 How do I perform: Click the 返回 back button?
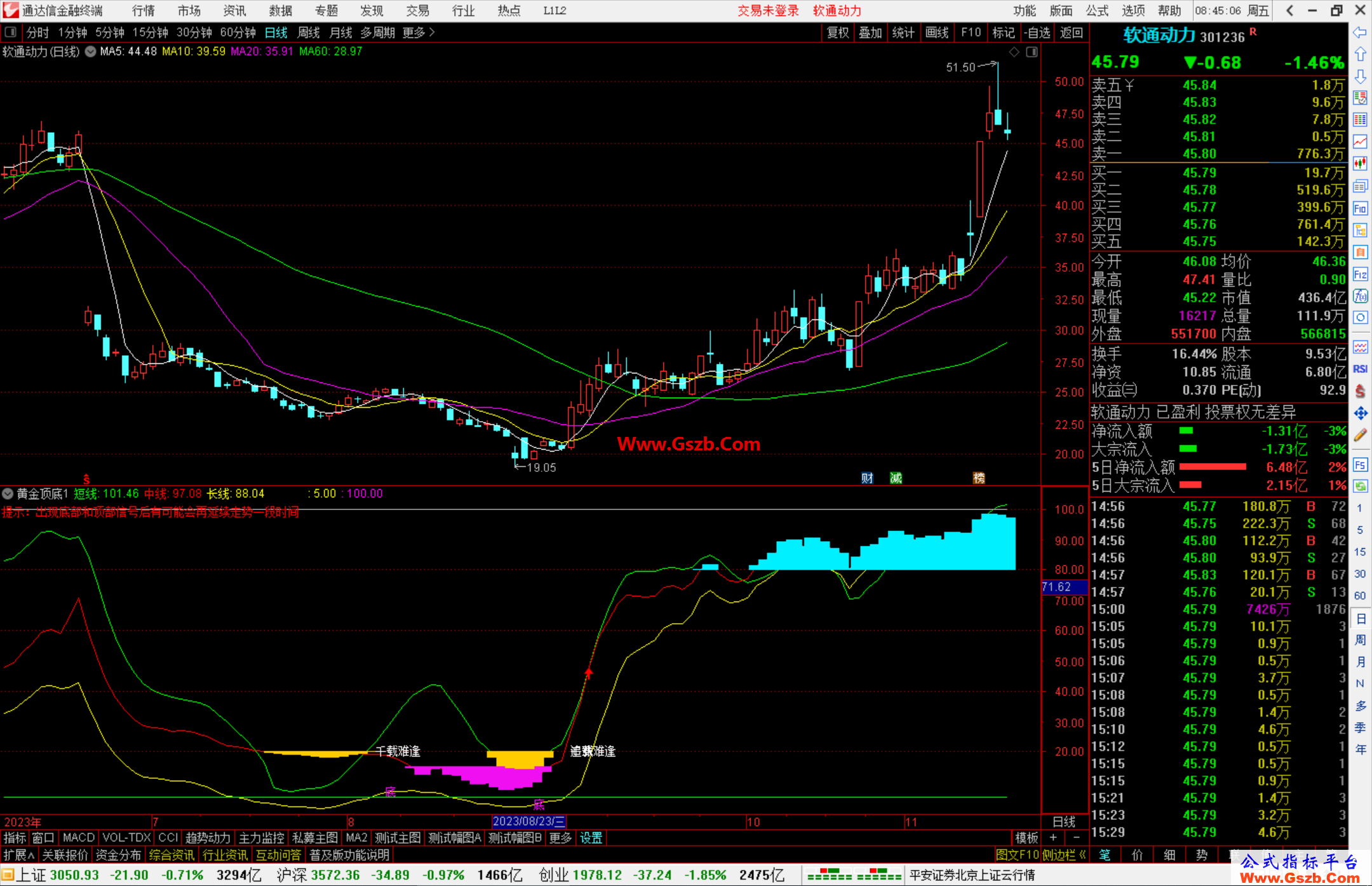pyautogui.click(x=1072, y=32)
